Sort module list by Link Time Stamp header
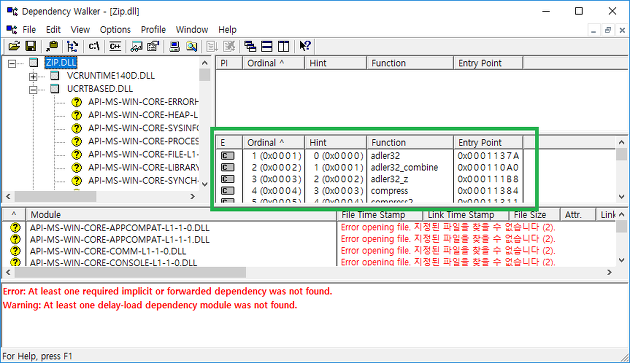 coord(466,215)
